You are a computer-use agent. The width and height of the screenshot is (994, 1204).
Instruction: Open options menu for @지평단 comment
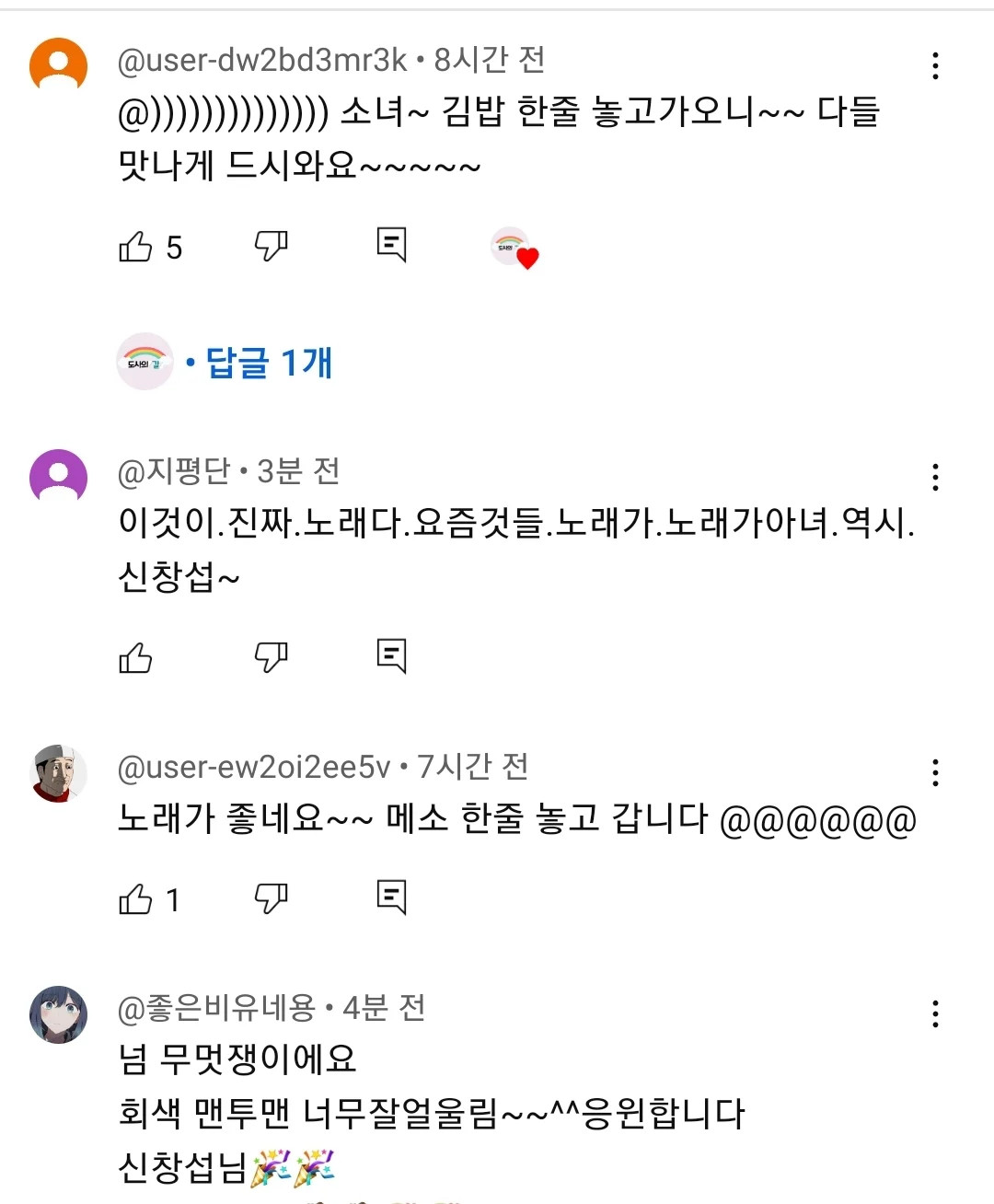[935, 477]
